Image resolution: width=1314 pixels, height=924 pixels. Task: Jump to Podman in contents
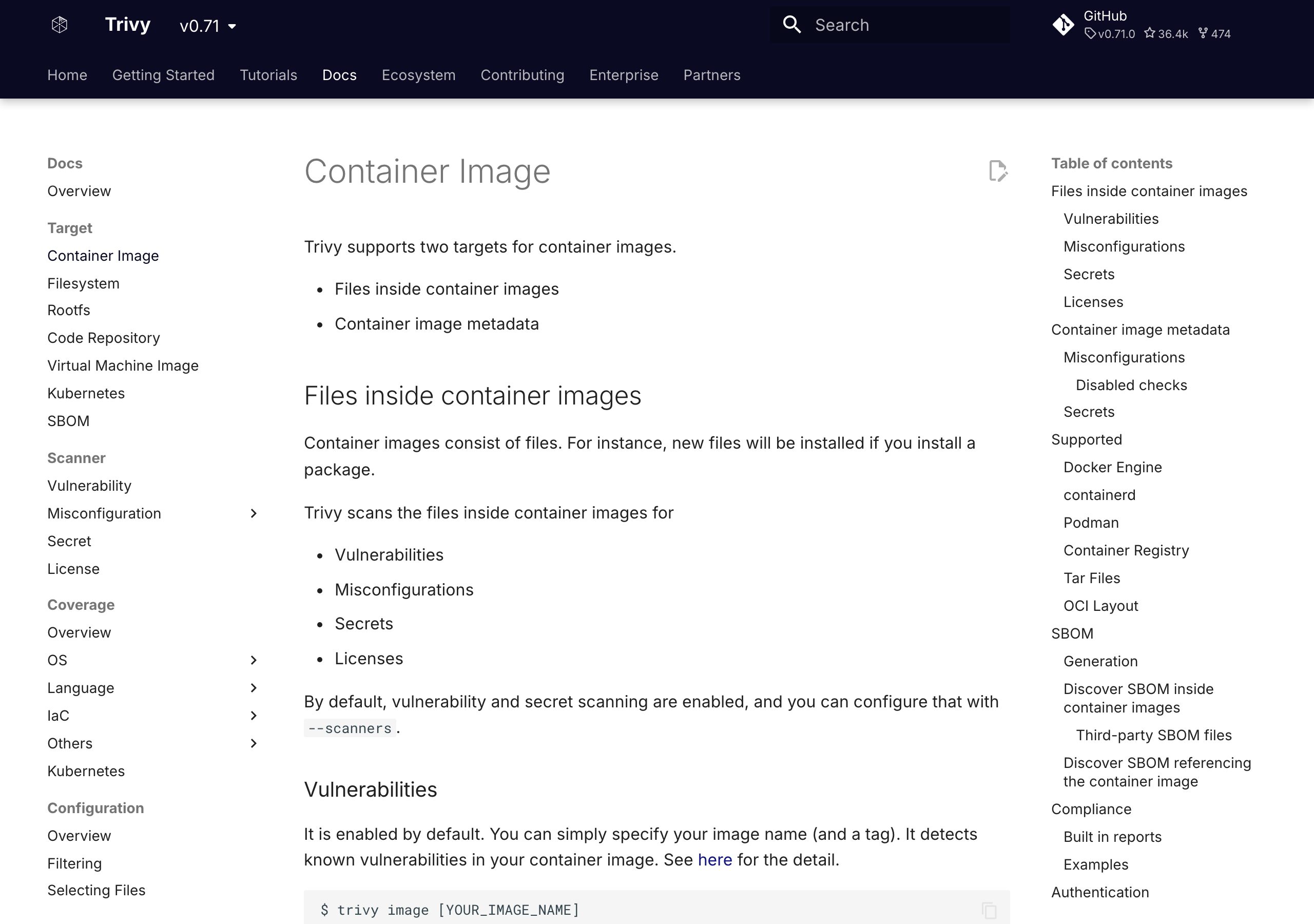click(1091, 523)
